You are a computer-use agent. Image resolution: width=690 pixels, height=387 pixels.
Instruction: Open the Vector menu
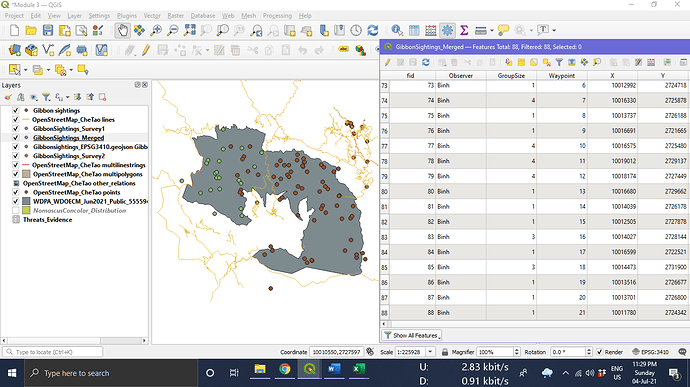[152, 16]
